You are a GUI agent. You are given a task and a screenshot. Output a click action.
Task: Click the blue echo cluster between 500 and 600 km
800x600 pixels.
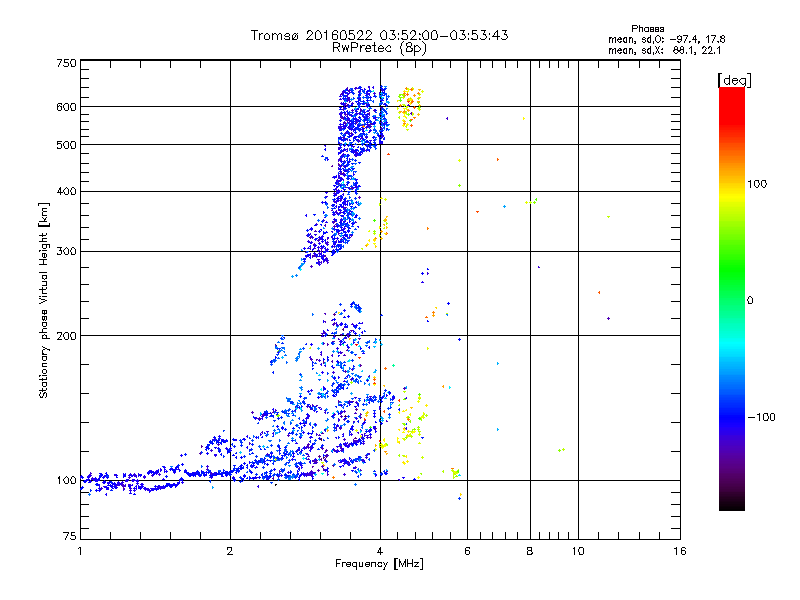(x=363, y=120)
